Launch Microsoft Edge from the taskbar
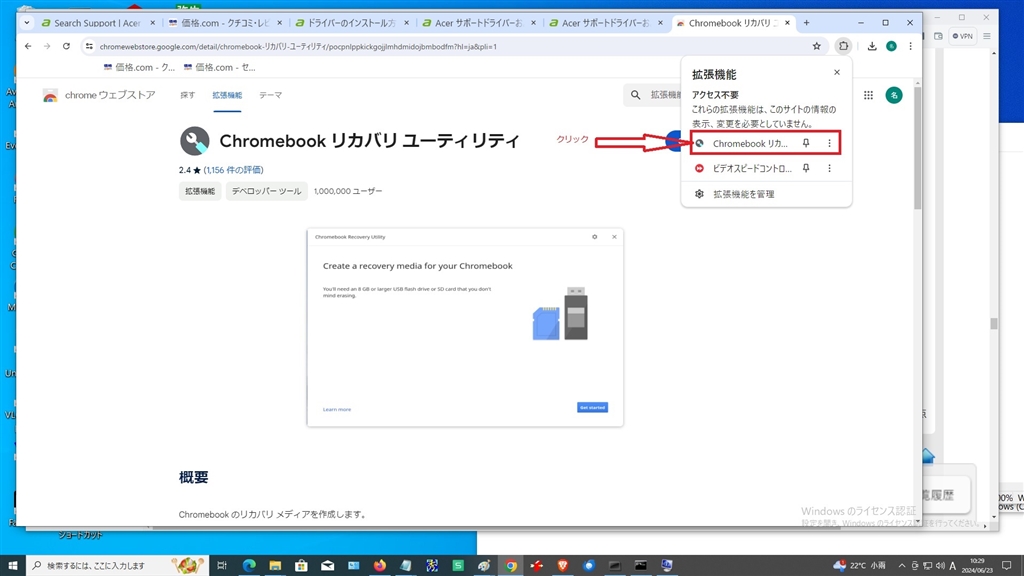 click(249, 566)
